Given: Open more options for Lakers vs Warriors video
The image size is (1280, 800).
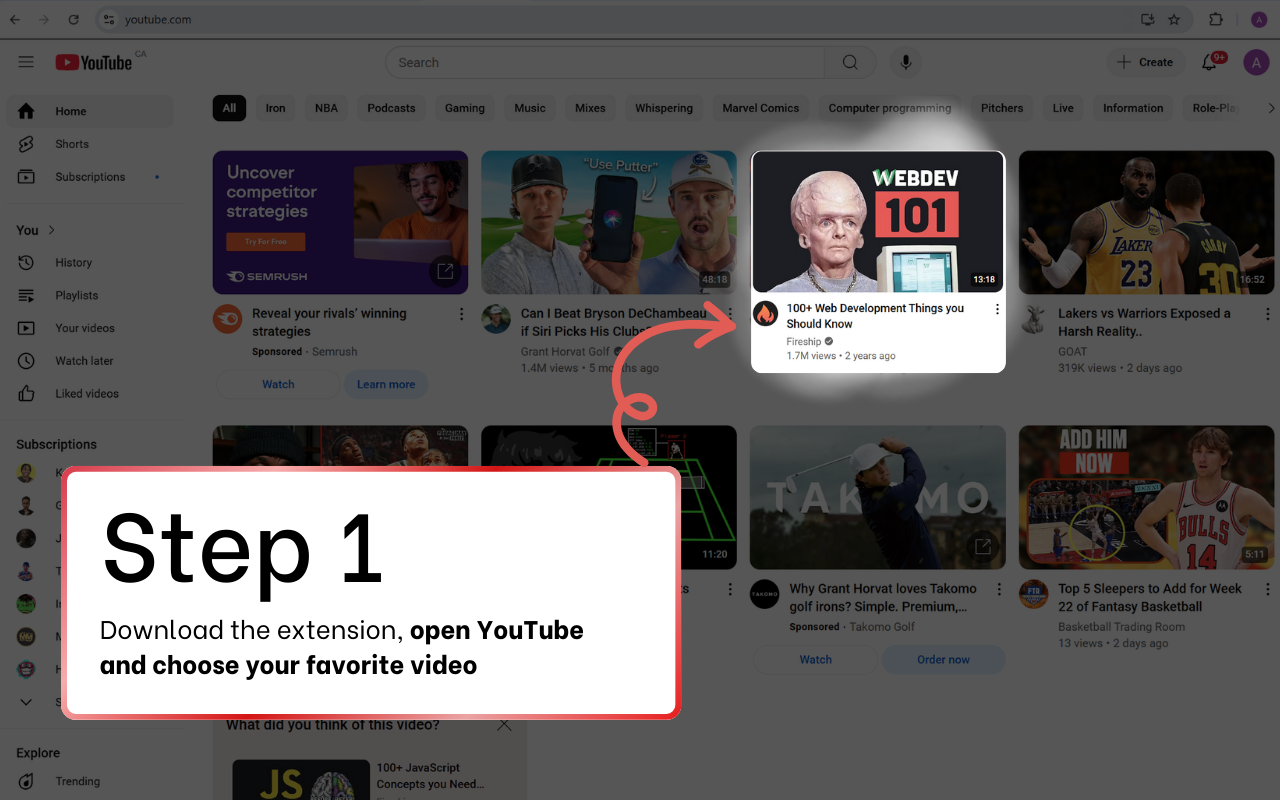Looking at the screenshot, I should click(1267, 314).
